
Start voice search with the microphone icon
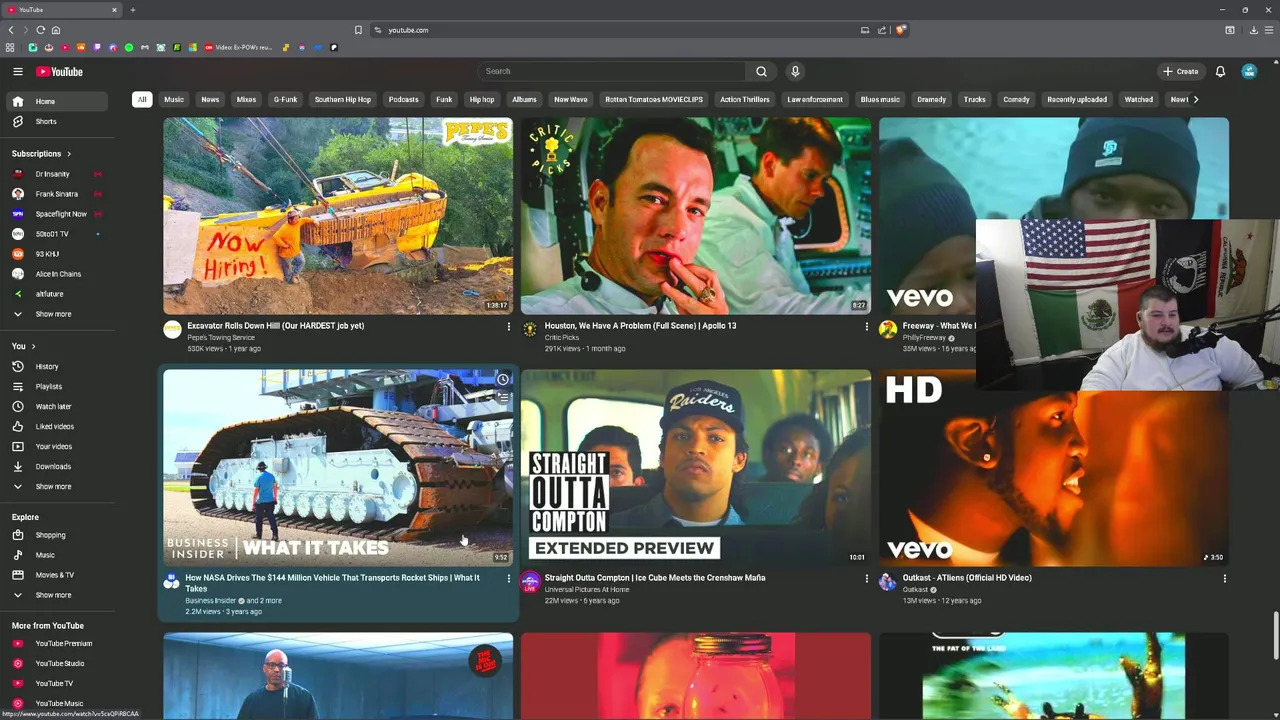pos(795,71)
